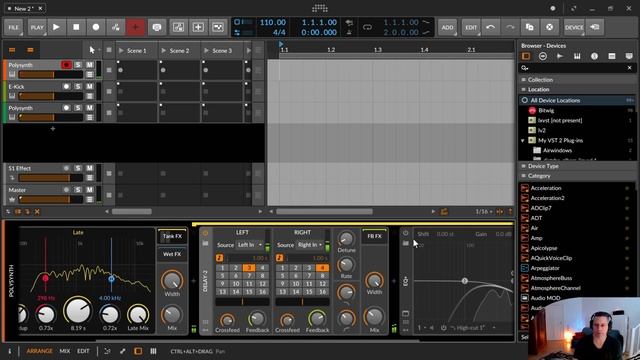Open the Tank FX chain
Viewport: 640px width, 360px height.
[x=172, y=236]
